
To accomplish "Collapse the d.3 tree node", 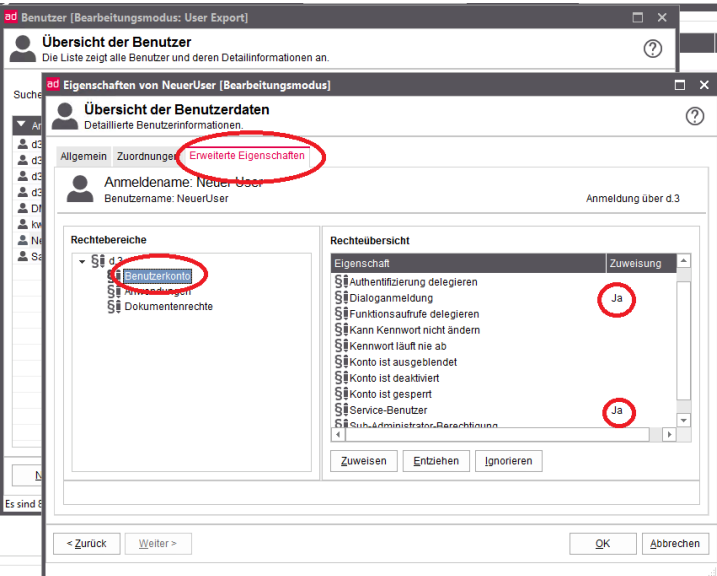I will [x=82, y=262].
